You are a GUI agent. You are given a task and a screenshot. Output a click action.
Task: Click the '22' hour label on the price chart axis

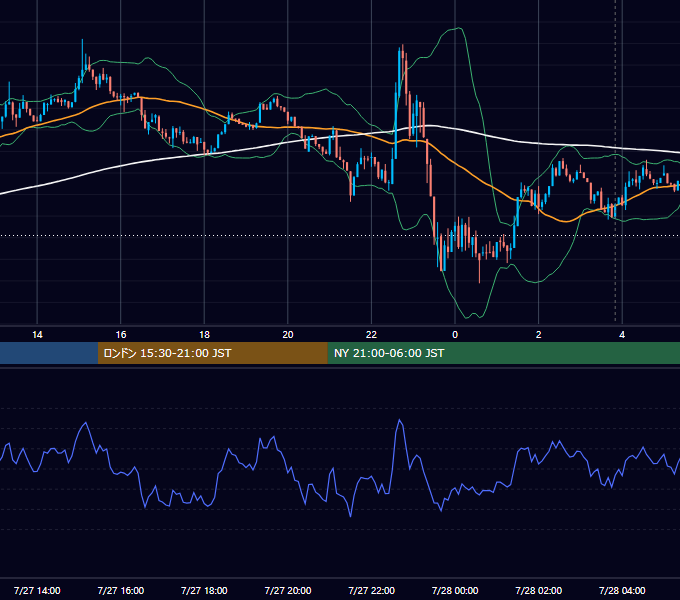coord(371,335)
